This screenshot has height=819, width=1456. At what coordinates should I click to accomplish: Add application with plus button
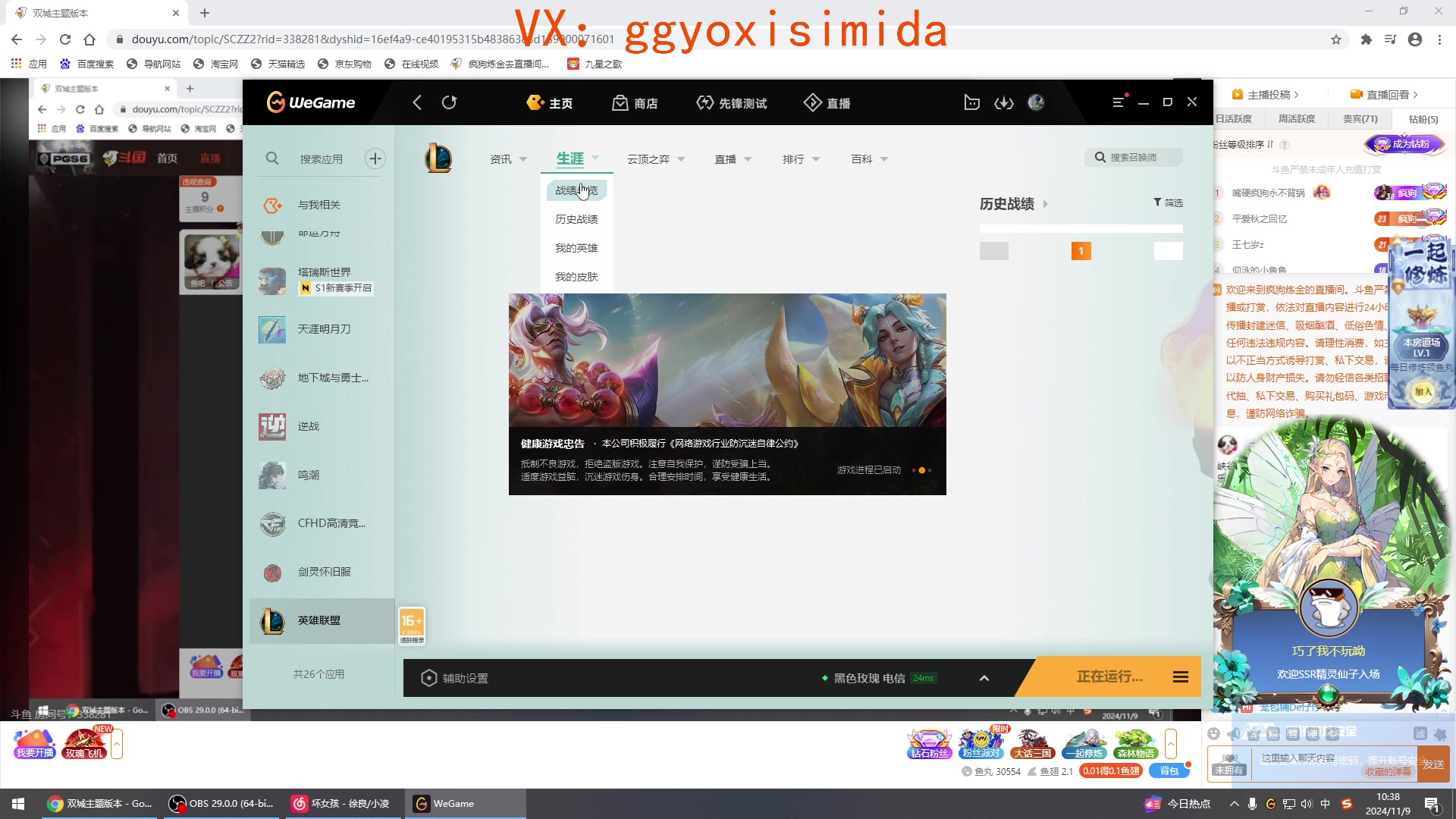375,158
